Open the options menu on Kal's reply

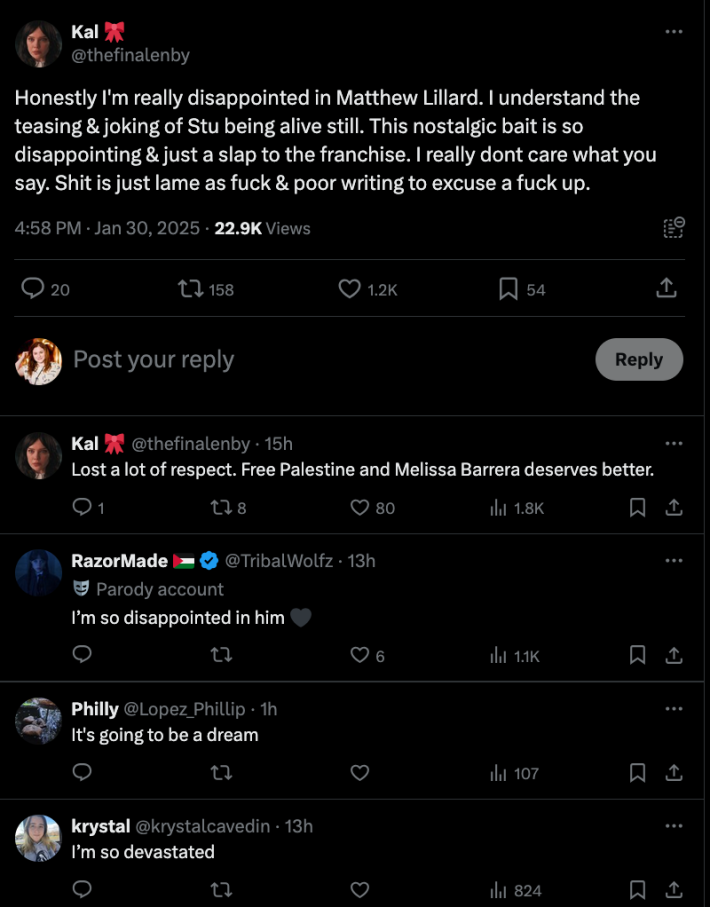click(673, 444)
